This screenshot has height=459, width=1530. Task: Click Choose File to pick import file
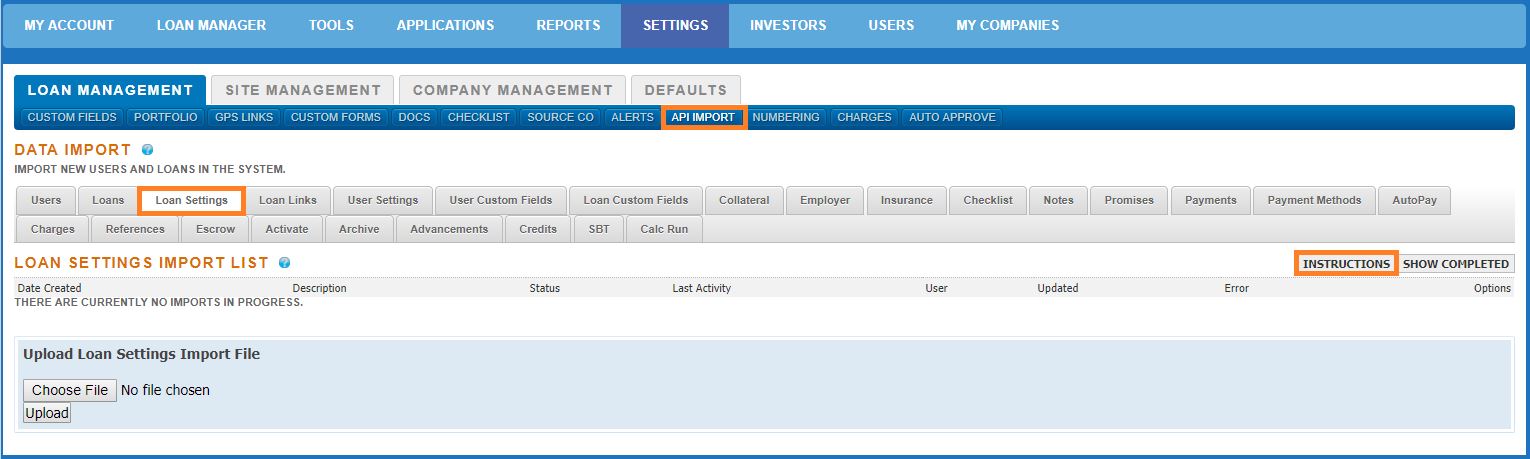tap(70, 390)
